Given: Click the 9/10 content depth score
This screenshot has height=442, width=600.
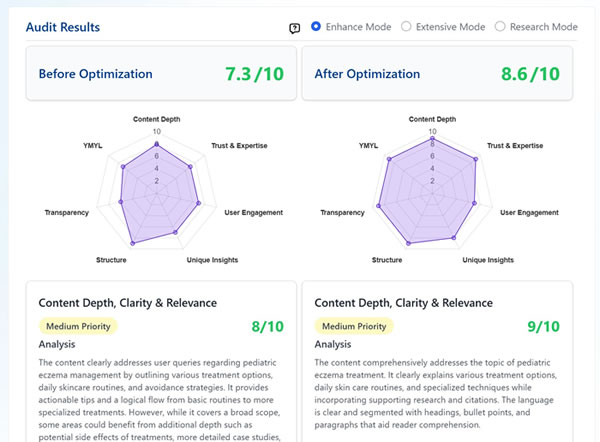Looking at the screenshot, I should (x=543, y=326).
